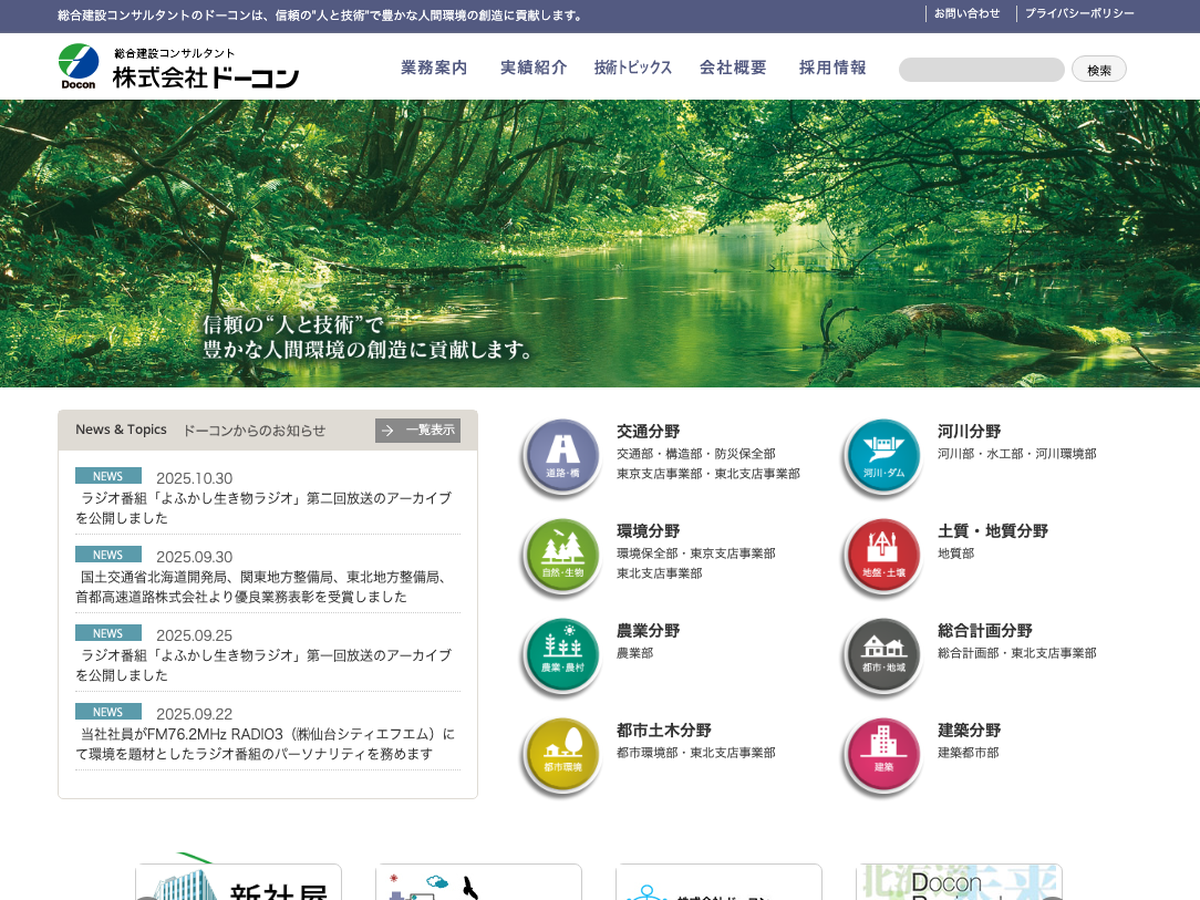Open the 業務案内 menu
This screenshot has width=1200, height=900.
[x=434, y=68]
